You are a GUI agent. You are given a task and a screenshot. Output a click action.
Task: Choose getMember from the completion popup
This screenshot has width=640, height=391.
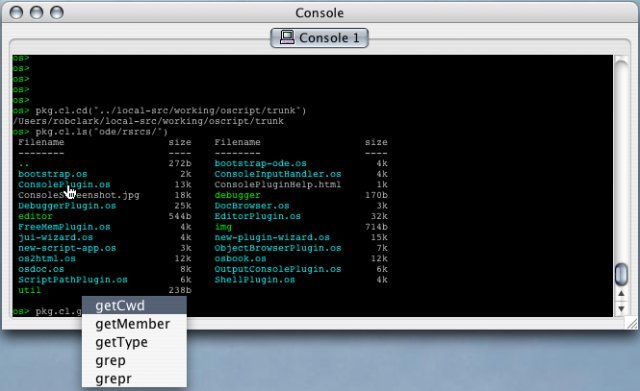[134, 324]
